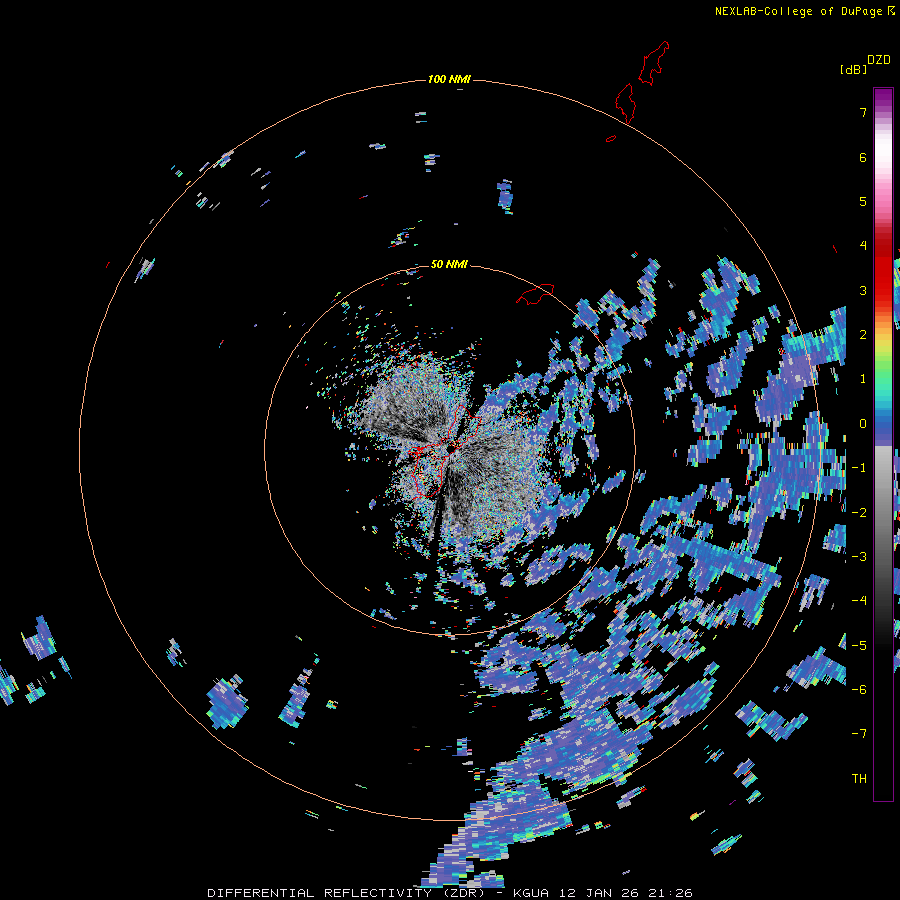Click the [dB] unit label

(854, 69)
